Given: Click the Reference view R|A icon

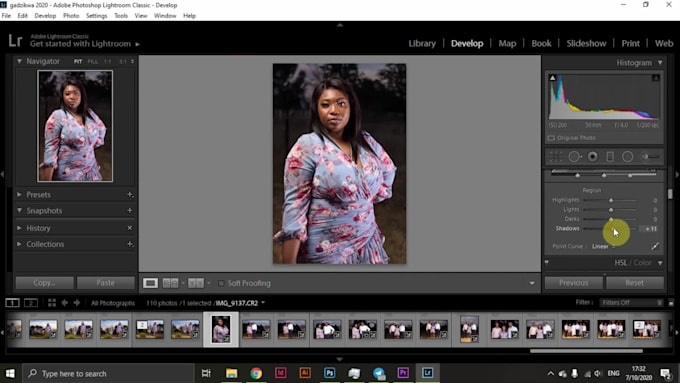Looking at the screenshot, I should pos(170,283).
